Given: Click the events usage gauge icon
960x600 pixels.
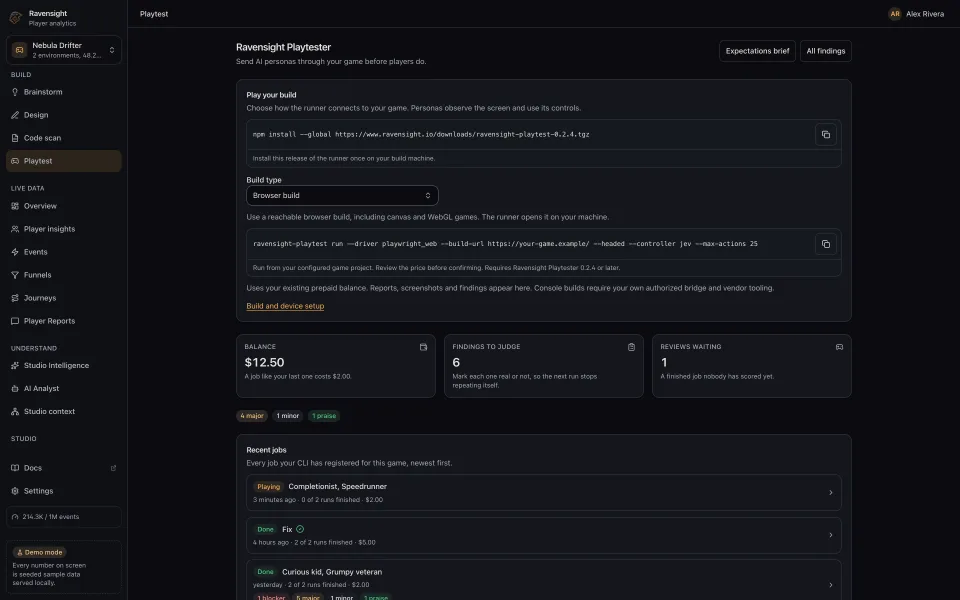Looking at the screenshot, I should click(x=15, y=517).
